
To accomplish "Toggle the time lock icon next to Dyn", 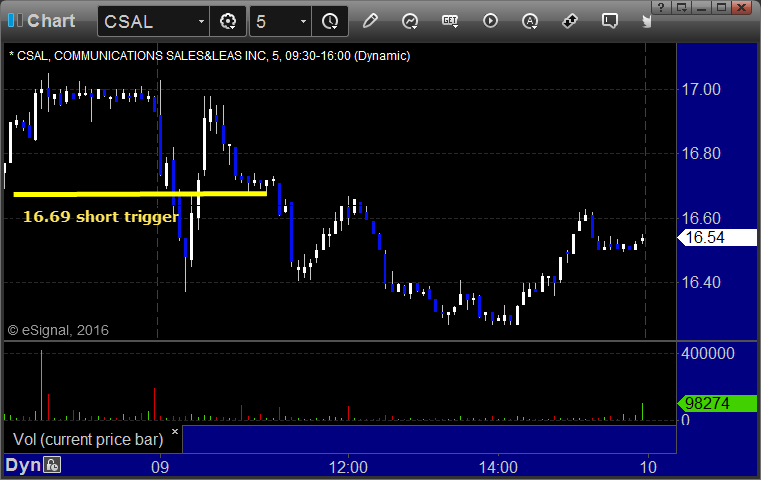I will 52,465.
